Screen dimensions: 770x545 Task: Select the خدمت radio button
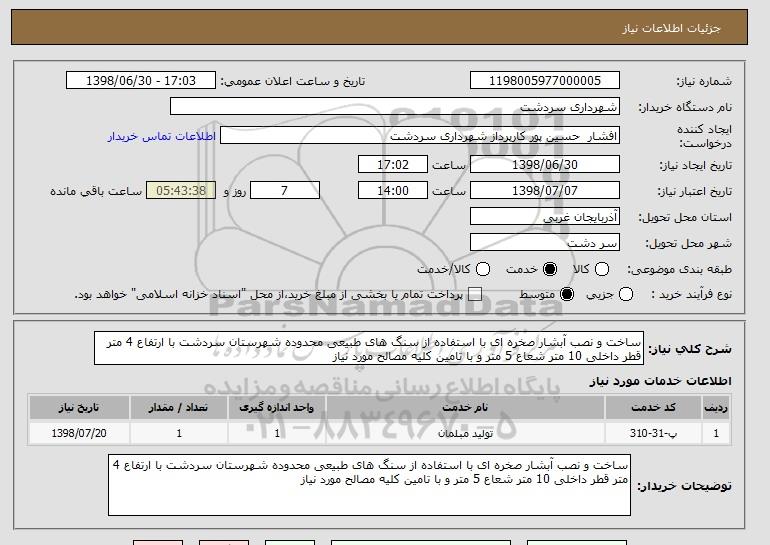(550, 269)
